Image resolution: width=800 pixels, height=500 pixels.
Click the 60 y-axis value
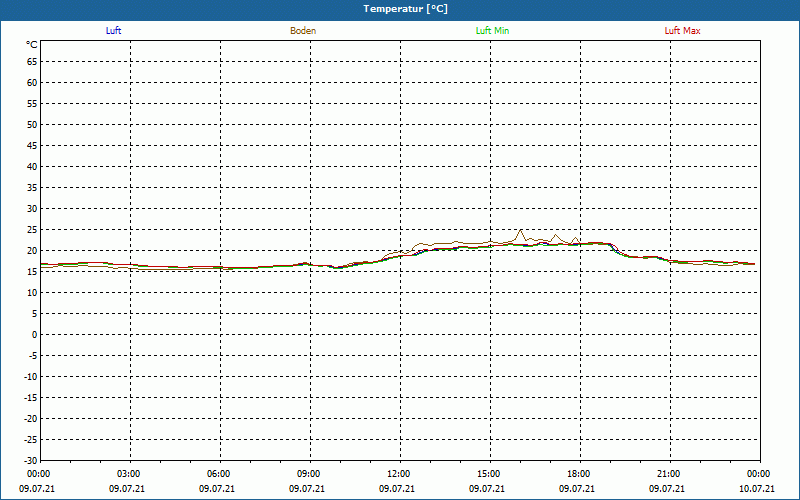pyautogui.click(x=32, y=83)
